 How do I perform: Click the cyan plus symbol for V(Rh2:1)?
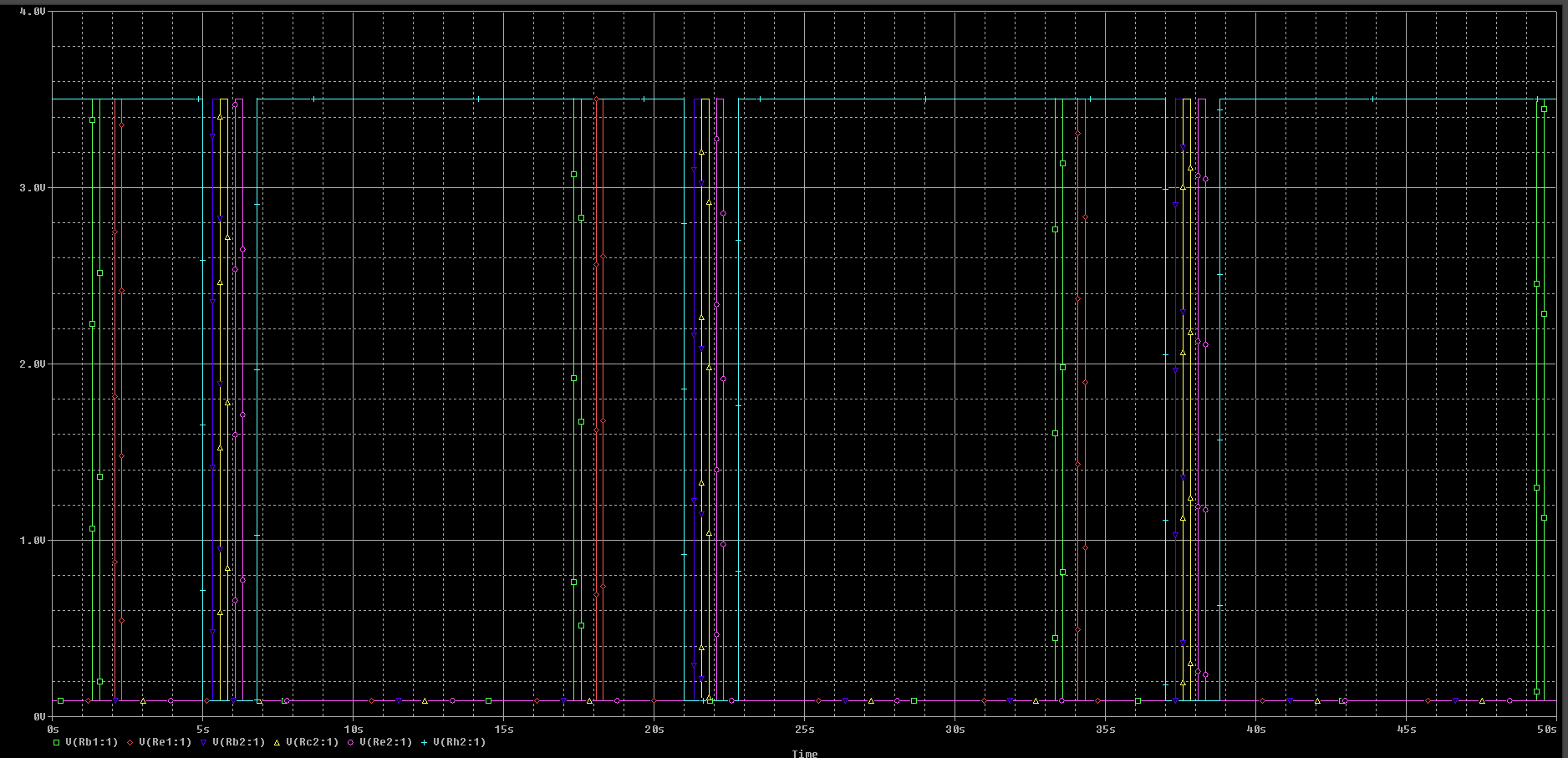[425, 742]
